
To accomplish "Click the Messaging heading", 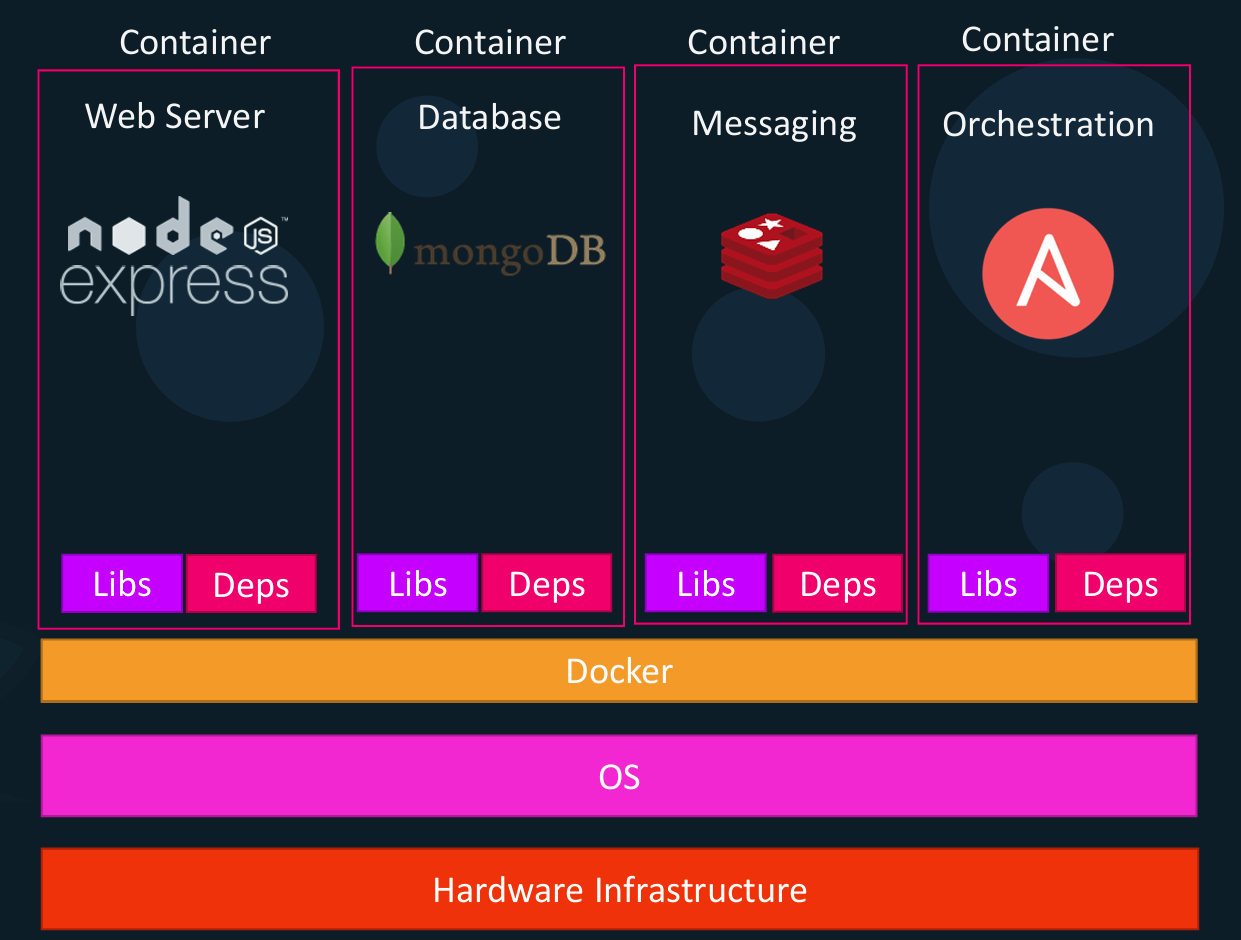I will 774,124.
